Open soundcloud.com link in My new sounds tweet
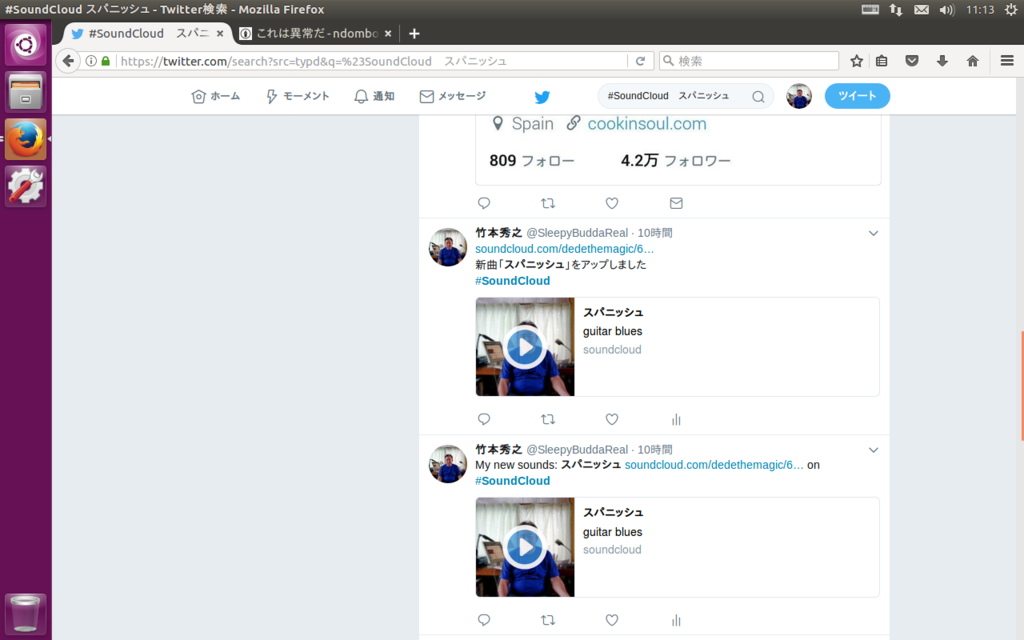 (x=714, y=465)
